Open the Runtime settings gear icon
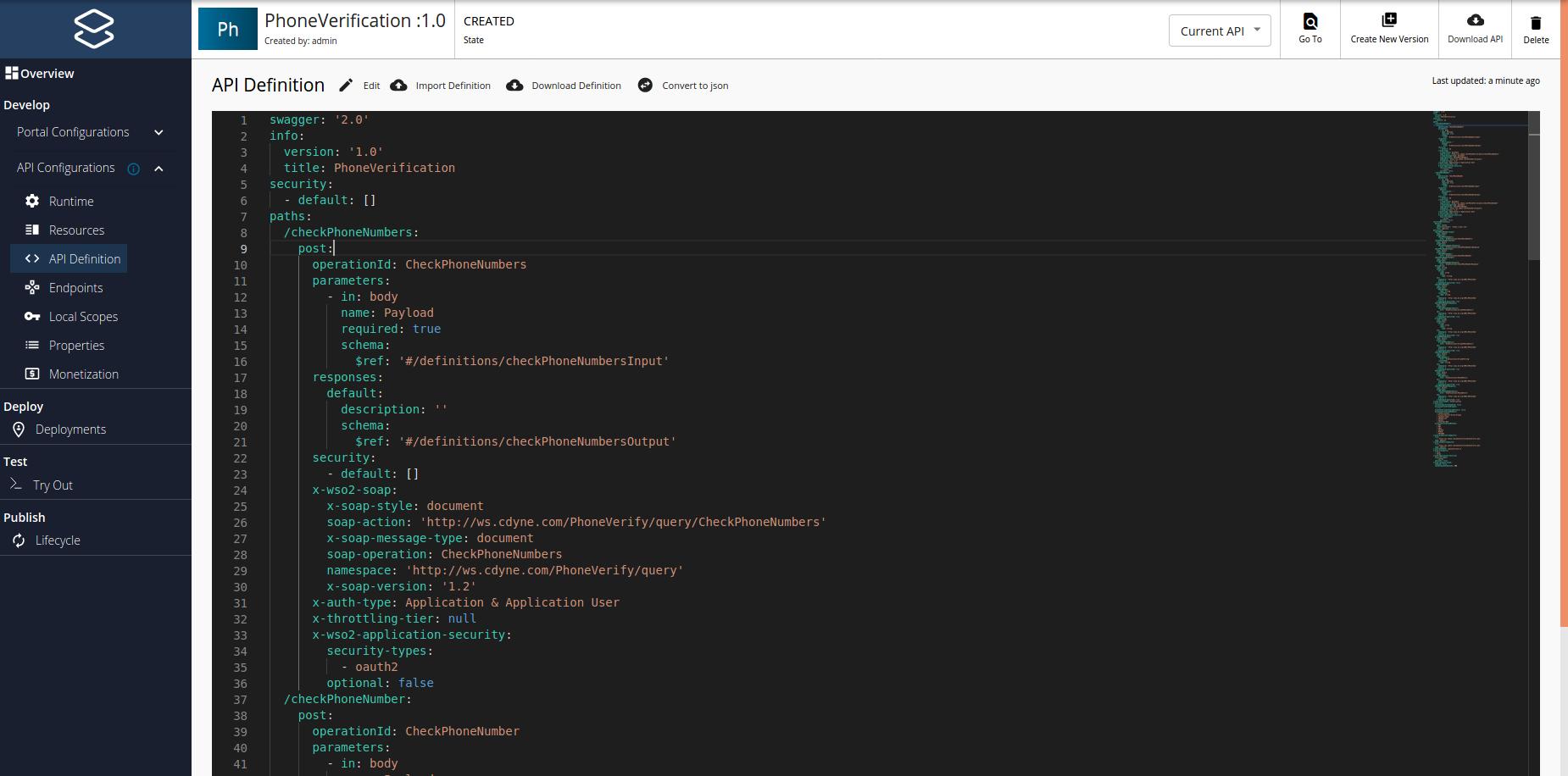The width and height of the screenshot is (1568, 776). coord(31,201)
